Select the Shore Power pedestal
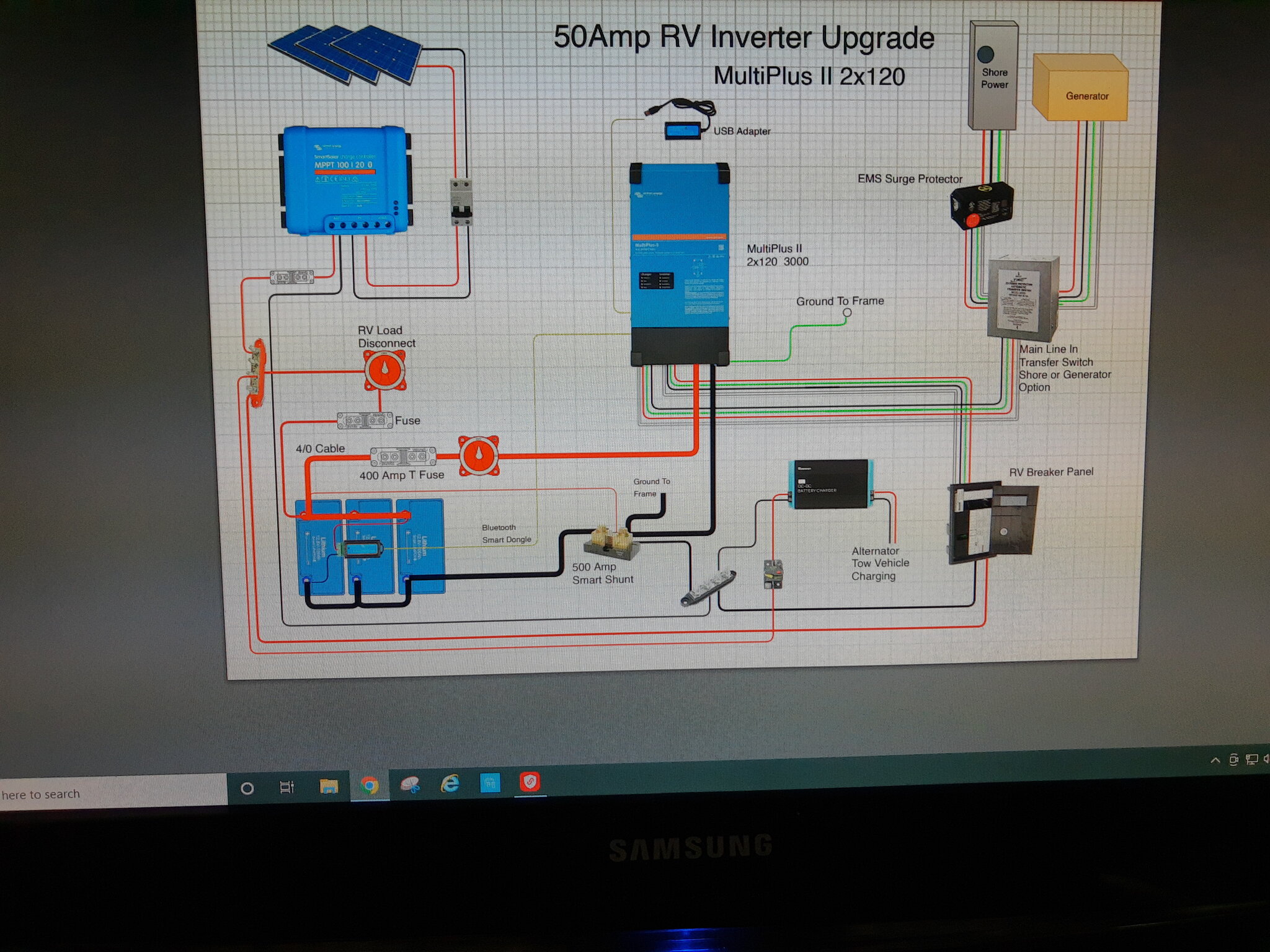Screen dimensions: 1270x952 pos(993,75)
